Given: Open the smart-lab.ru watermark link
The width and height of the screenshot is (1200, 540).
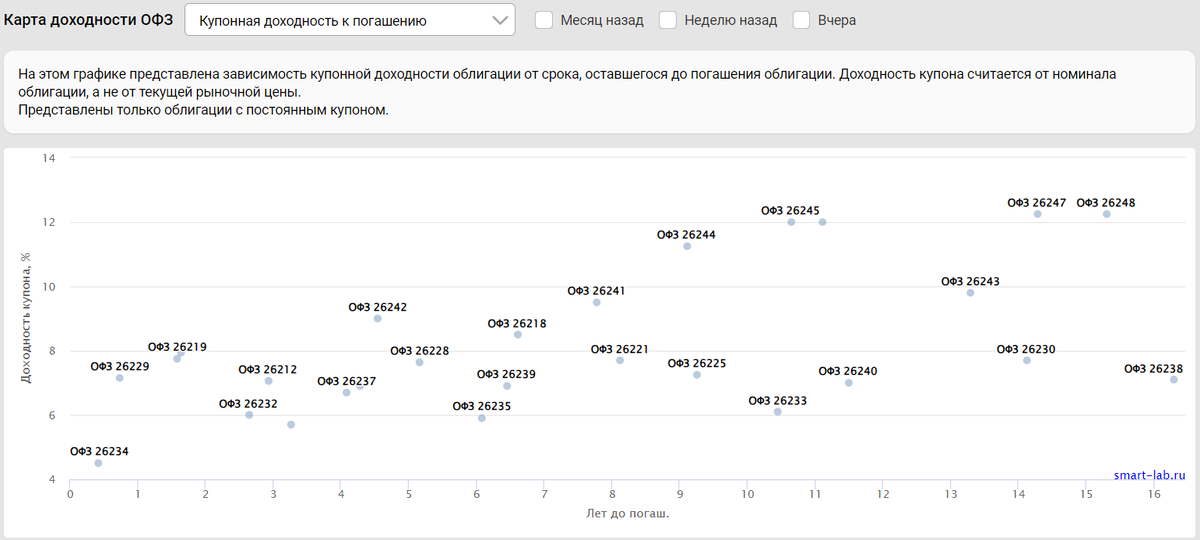Looking at the screenshot, I should pos(1149,476).
